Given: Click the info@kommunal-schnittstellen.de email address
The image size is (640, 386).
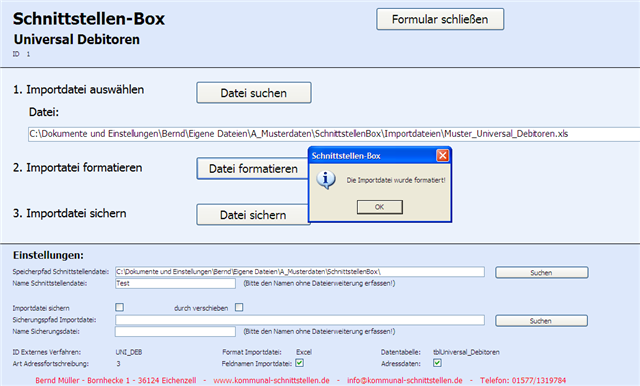Looking at the screenshot, I should click(x=405, y=380).
